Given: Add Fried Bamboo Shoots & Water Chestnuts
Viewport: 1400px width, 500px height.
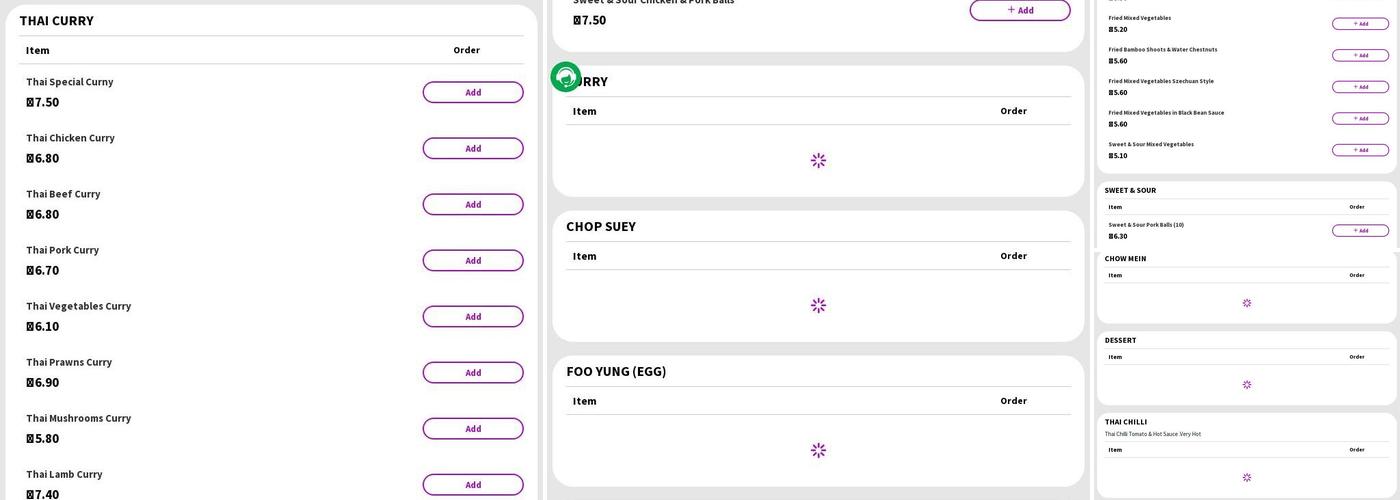Looking at the screenshot, I should point(1360,55).
